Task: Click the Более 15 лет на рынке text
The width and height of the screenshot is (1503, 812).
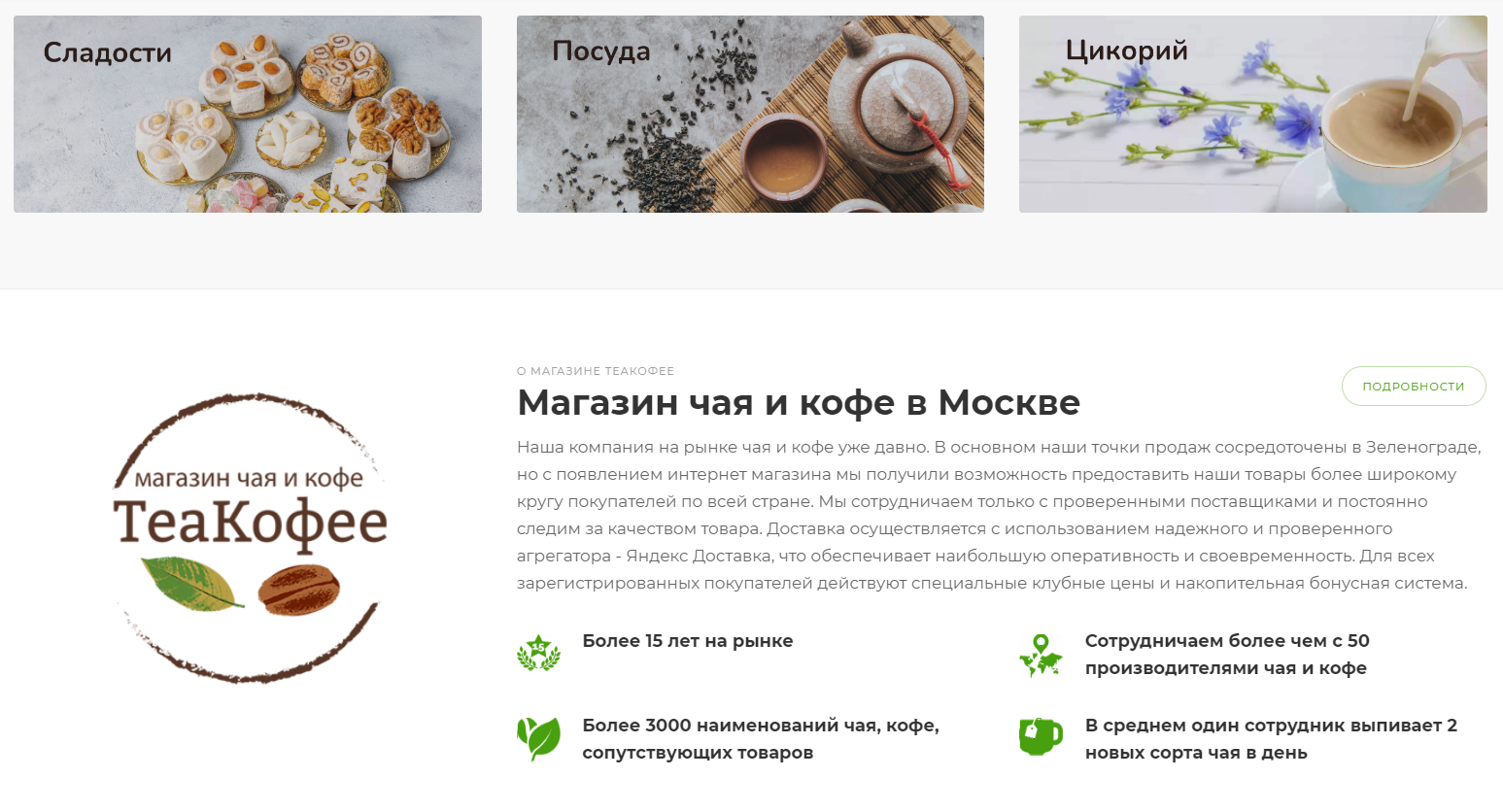Action: [x=688, y=641]
